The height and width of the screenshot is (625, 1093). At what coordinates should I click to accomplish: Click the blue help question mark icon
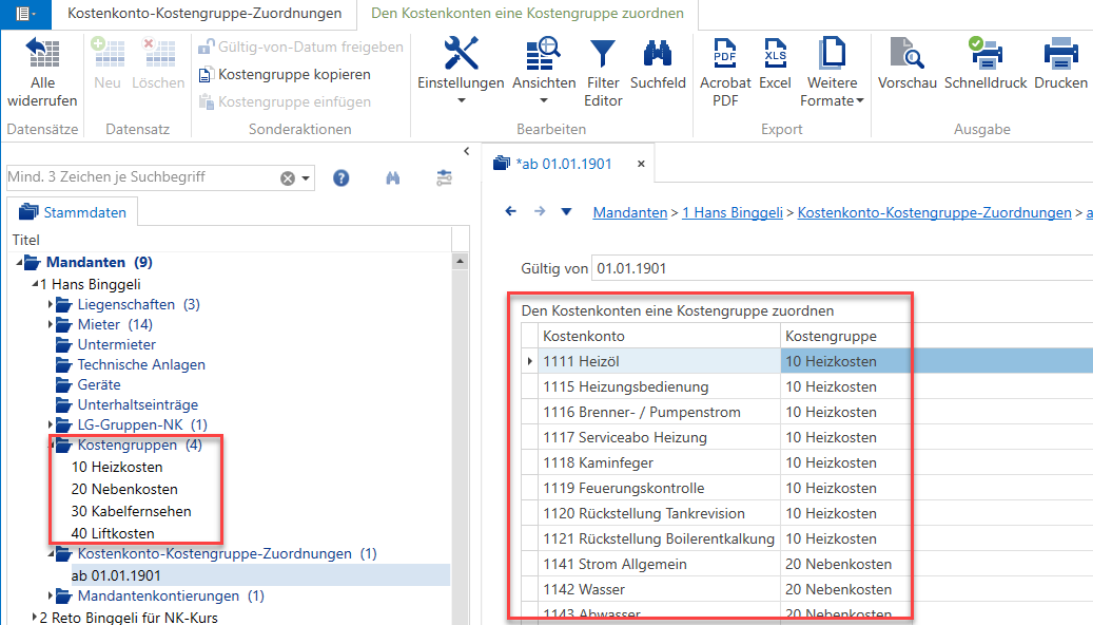(x=341, y=178)
